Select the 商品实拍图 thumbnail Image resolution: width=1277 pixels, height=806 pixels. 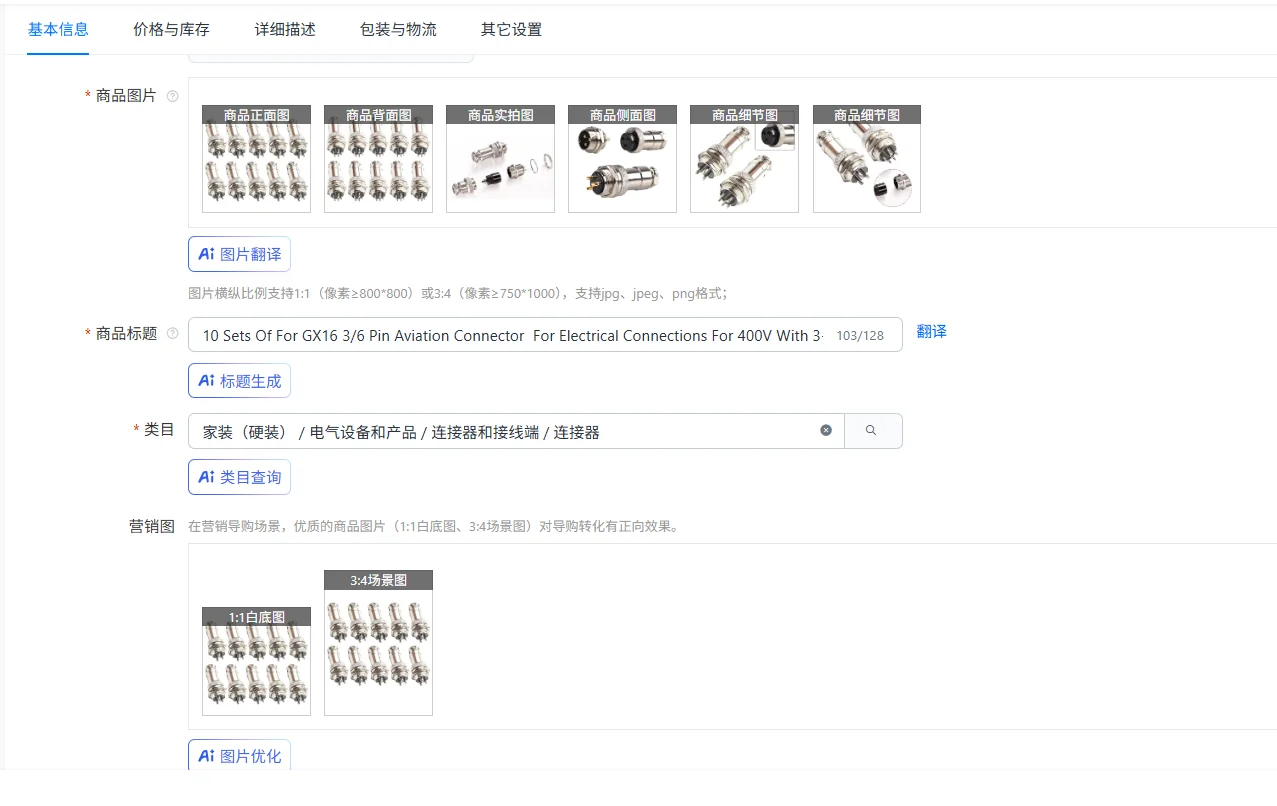500,159
